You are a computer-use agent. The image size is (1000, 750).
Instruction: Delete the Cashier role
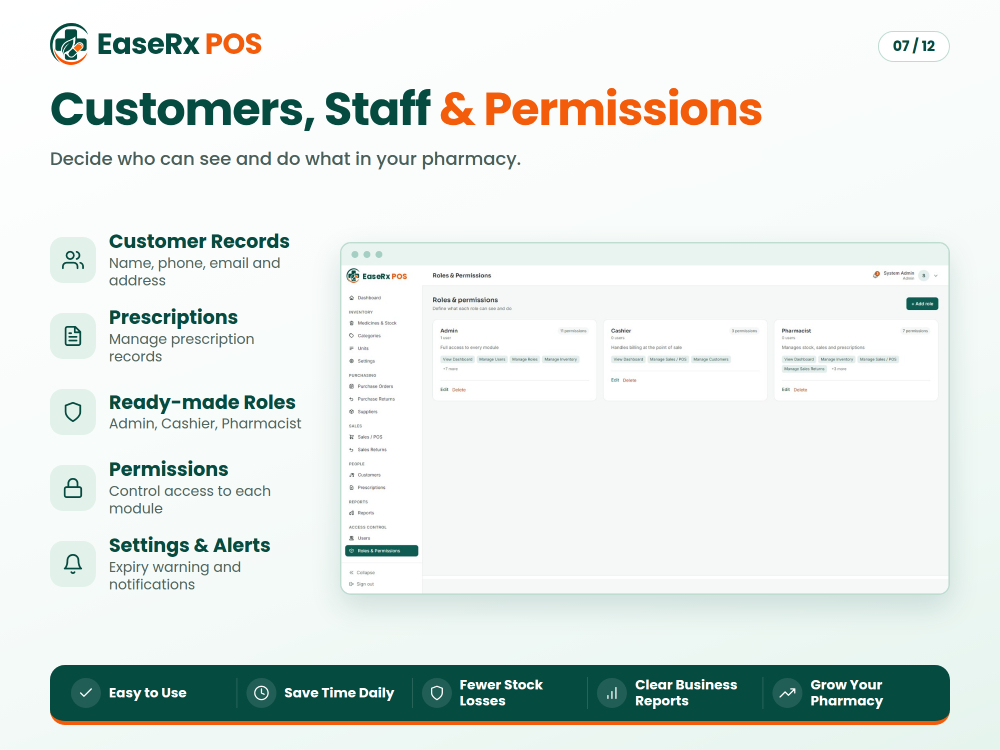point(629,380)
